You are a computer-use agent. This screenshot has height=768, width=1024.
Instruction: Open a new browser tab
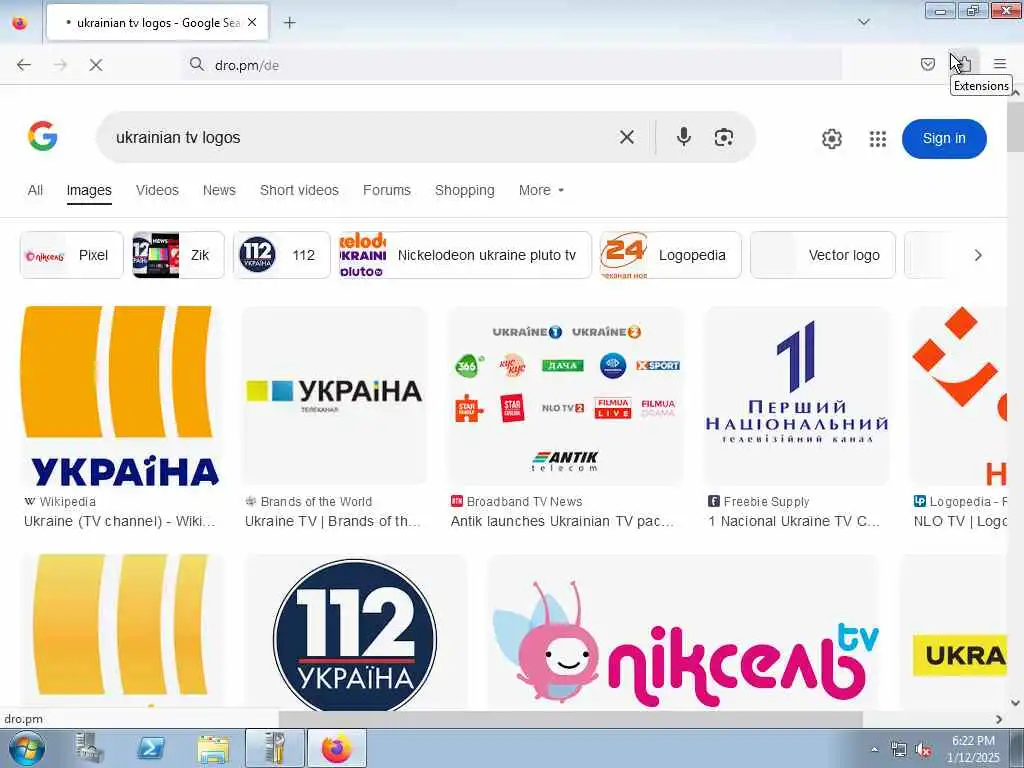pos(289,23)
